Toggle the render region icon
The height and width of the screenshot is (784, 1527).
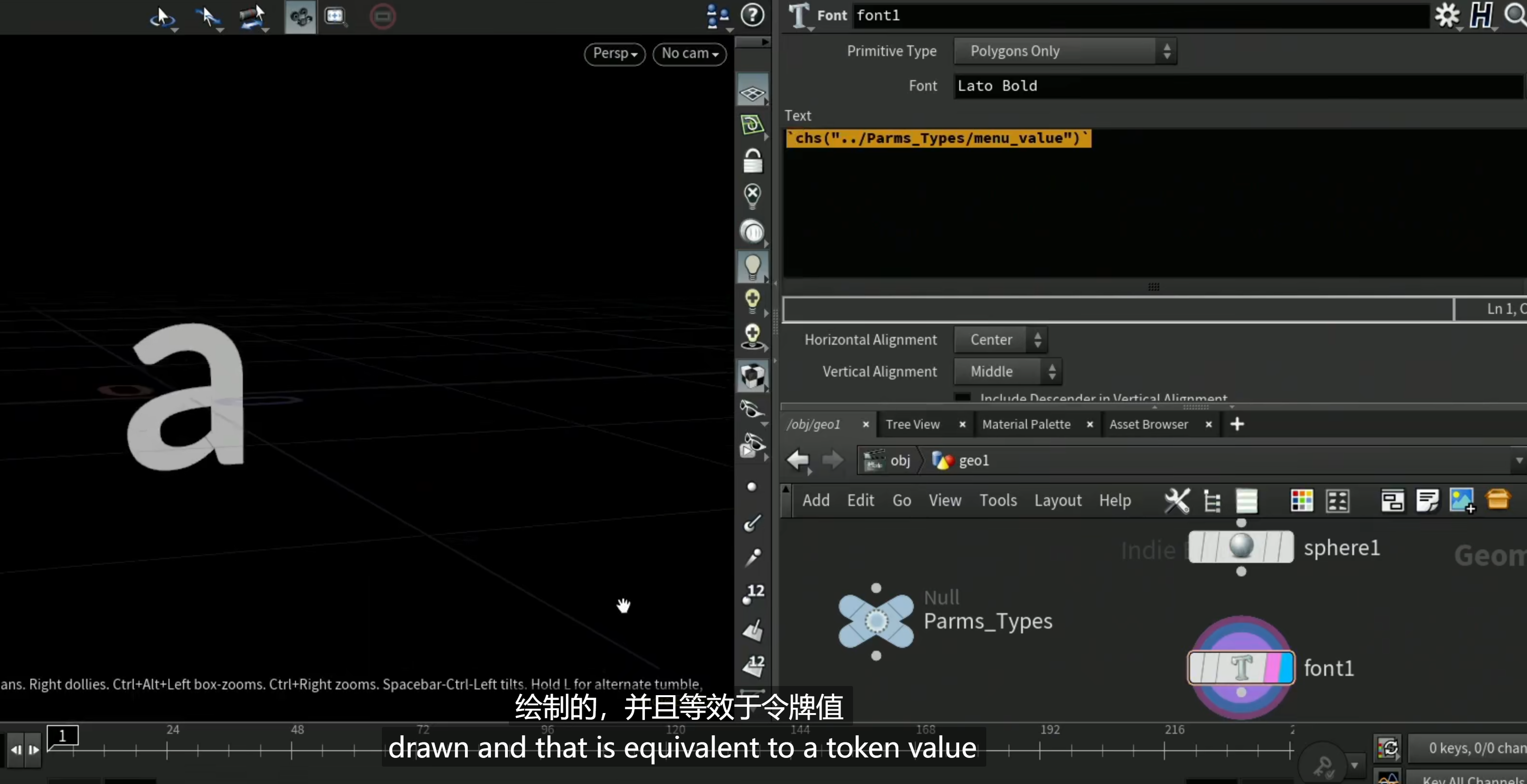[x=336, y=16]
